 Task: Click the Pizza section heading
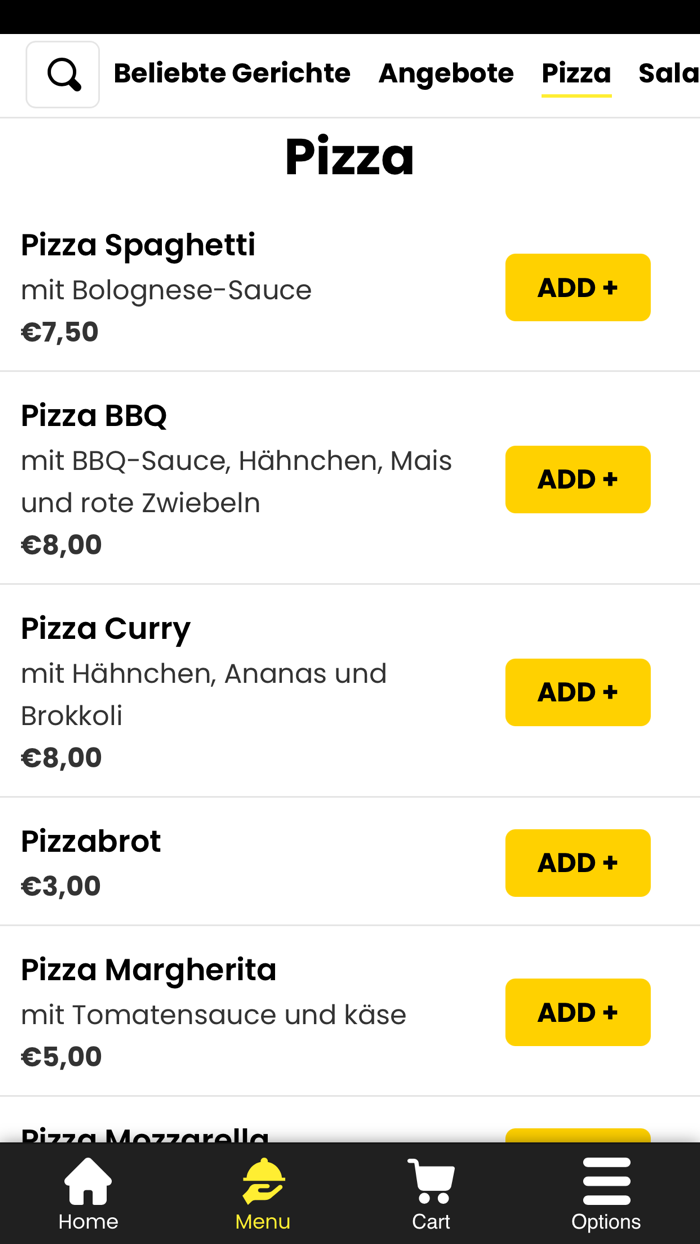(350, 155)
